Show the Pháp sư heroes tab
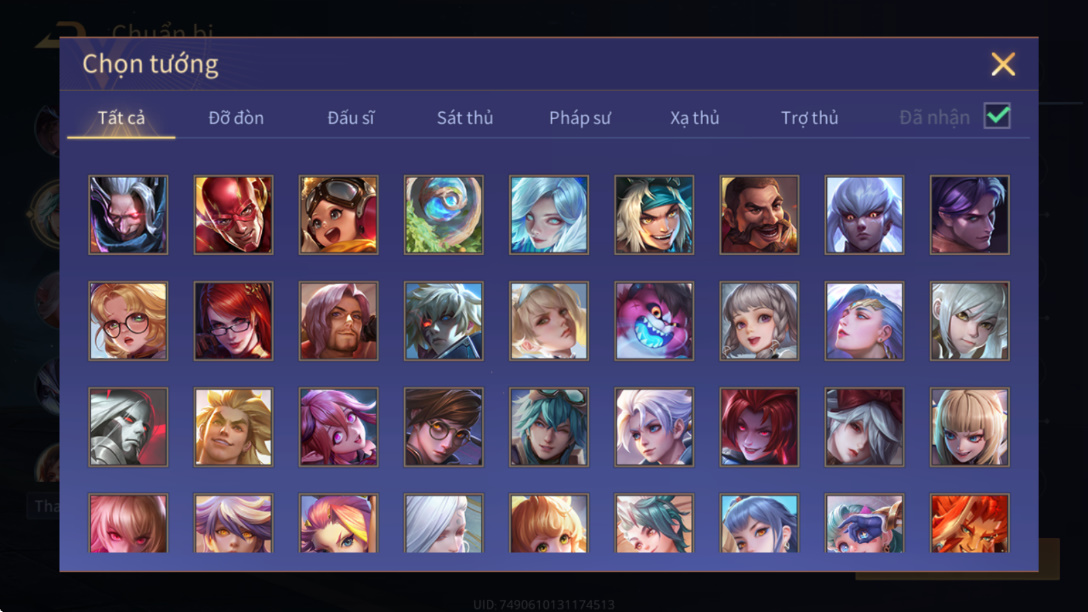 (579, 118)
